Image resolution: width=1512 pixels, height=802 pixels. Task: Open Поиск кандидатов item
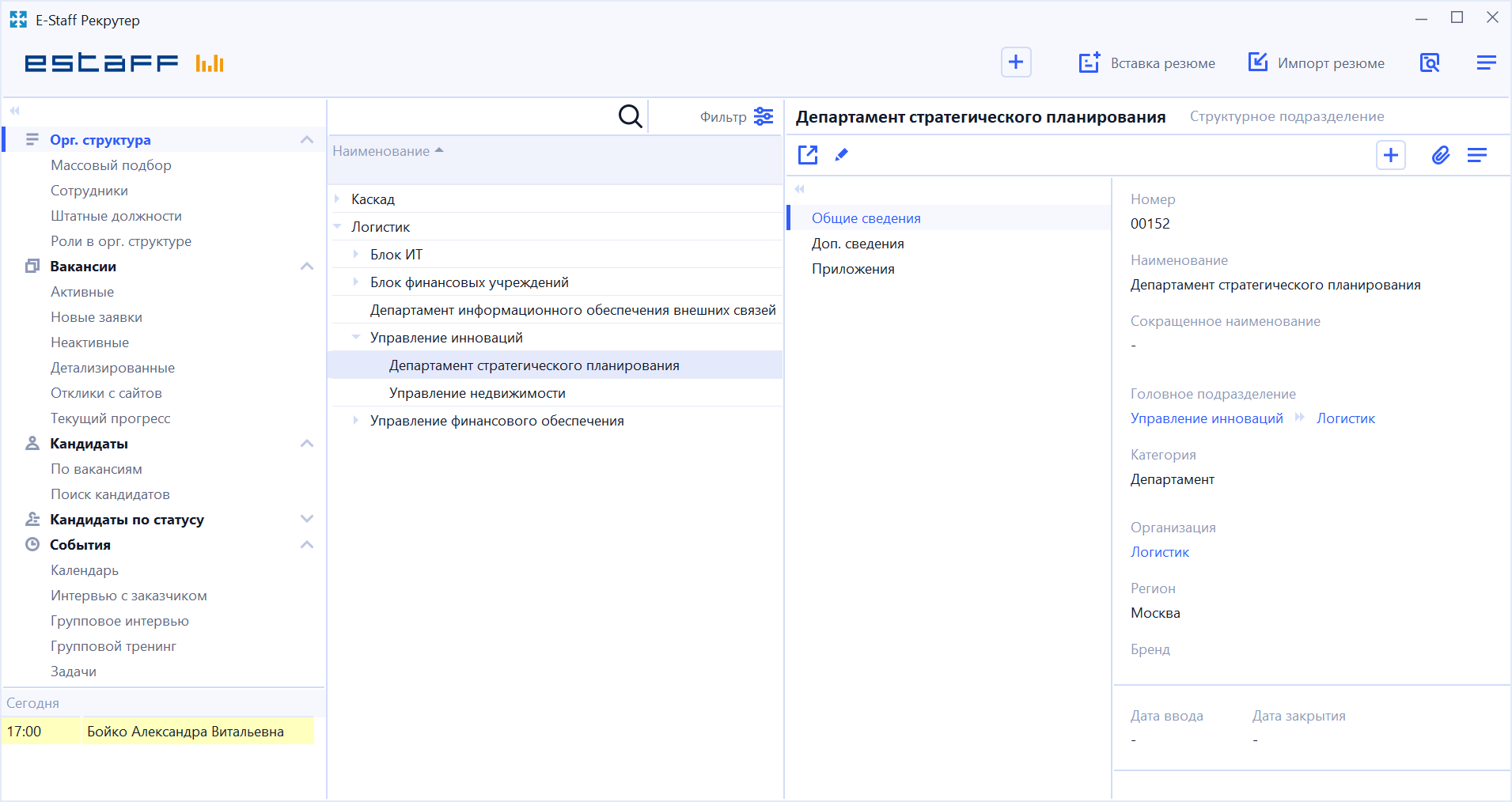110,494
